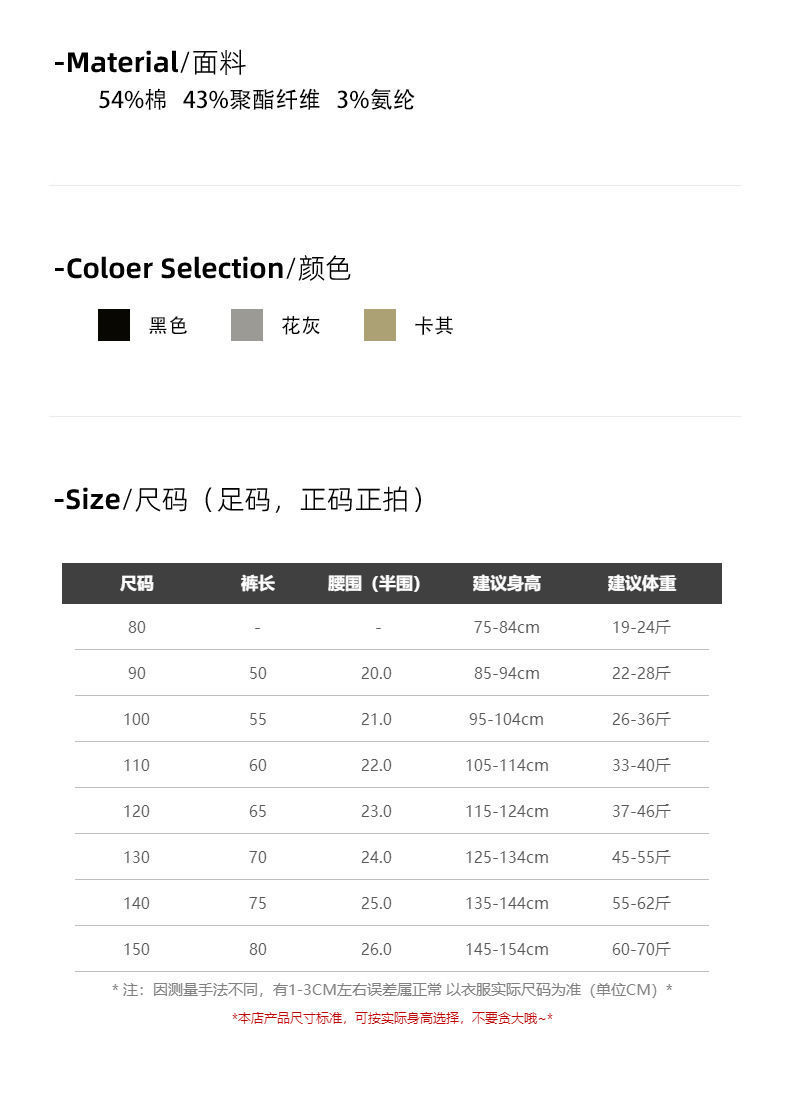Screen dimensions: 790x1095
Task: Select the 腰围（半围） column header
Action: 375,584
